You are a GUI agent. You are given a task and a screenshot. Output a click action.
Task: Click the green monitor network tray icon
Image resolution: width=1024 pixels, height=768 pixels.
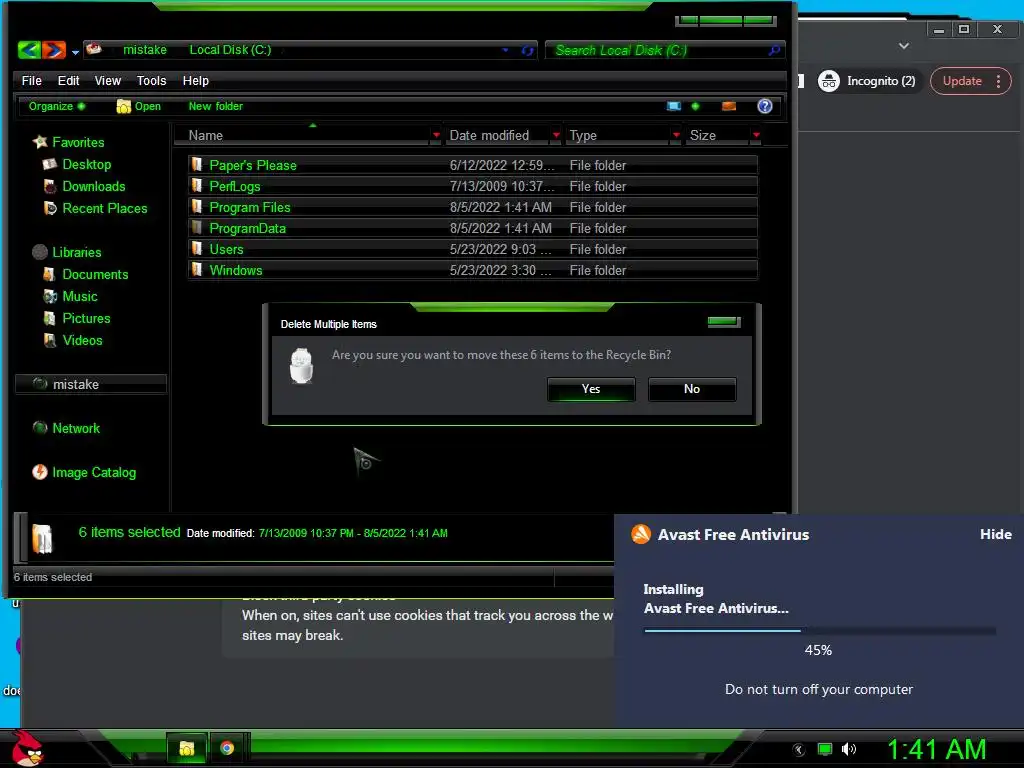[x=825, y=749]
